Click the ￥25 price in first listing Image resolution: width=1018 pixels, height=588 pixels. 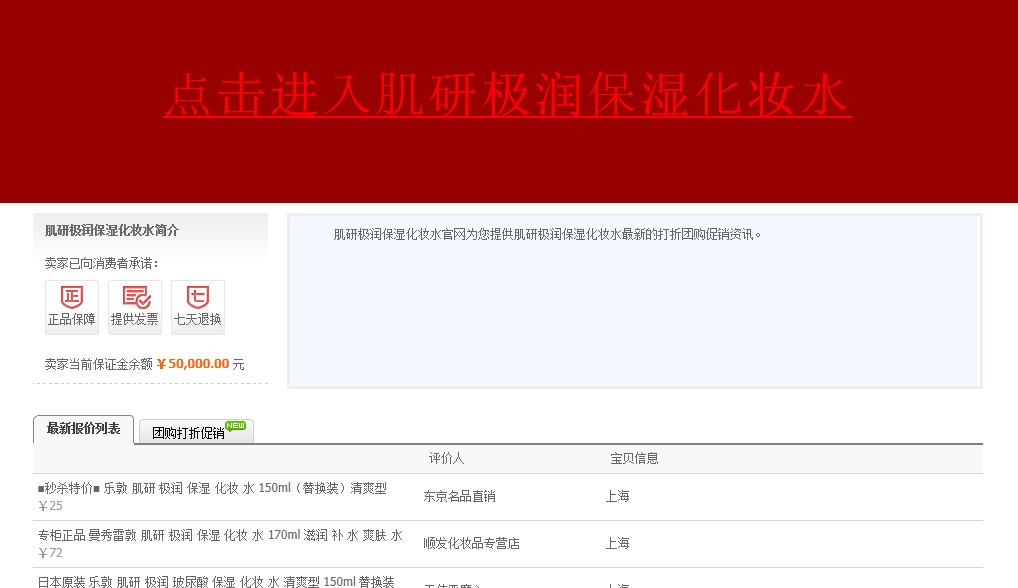coord(50,506)
